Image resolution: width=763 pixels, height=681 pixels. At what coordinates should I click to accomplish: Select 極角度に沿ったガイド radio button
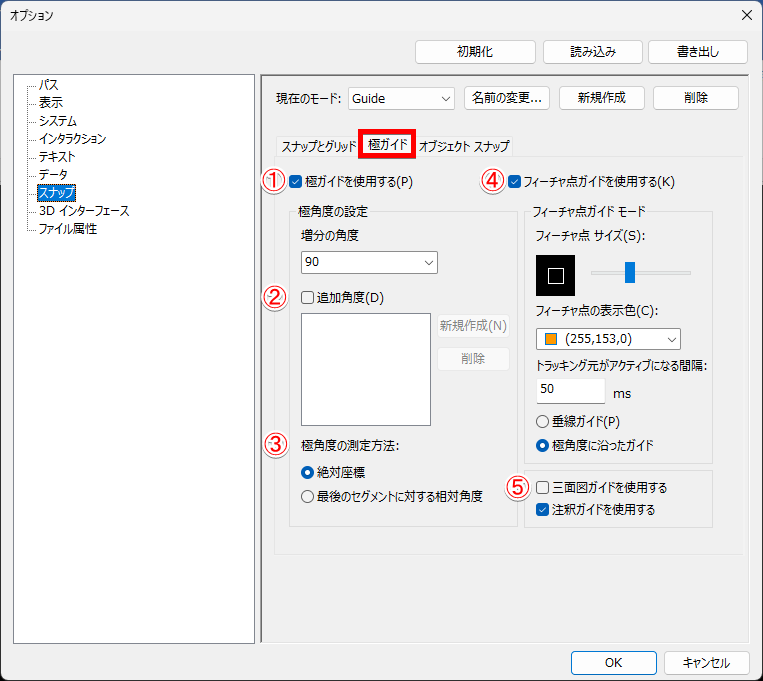coord(542,445)
